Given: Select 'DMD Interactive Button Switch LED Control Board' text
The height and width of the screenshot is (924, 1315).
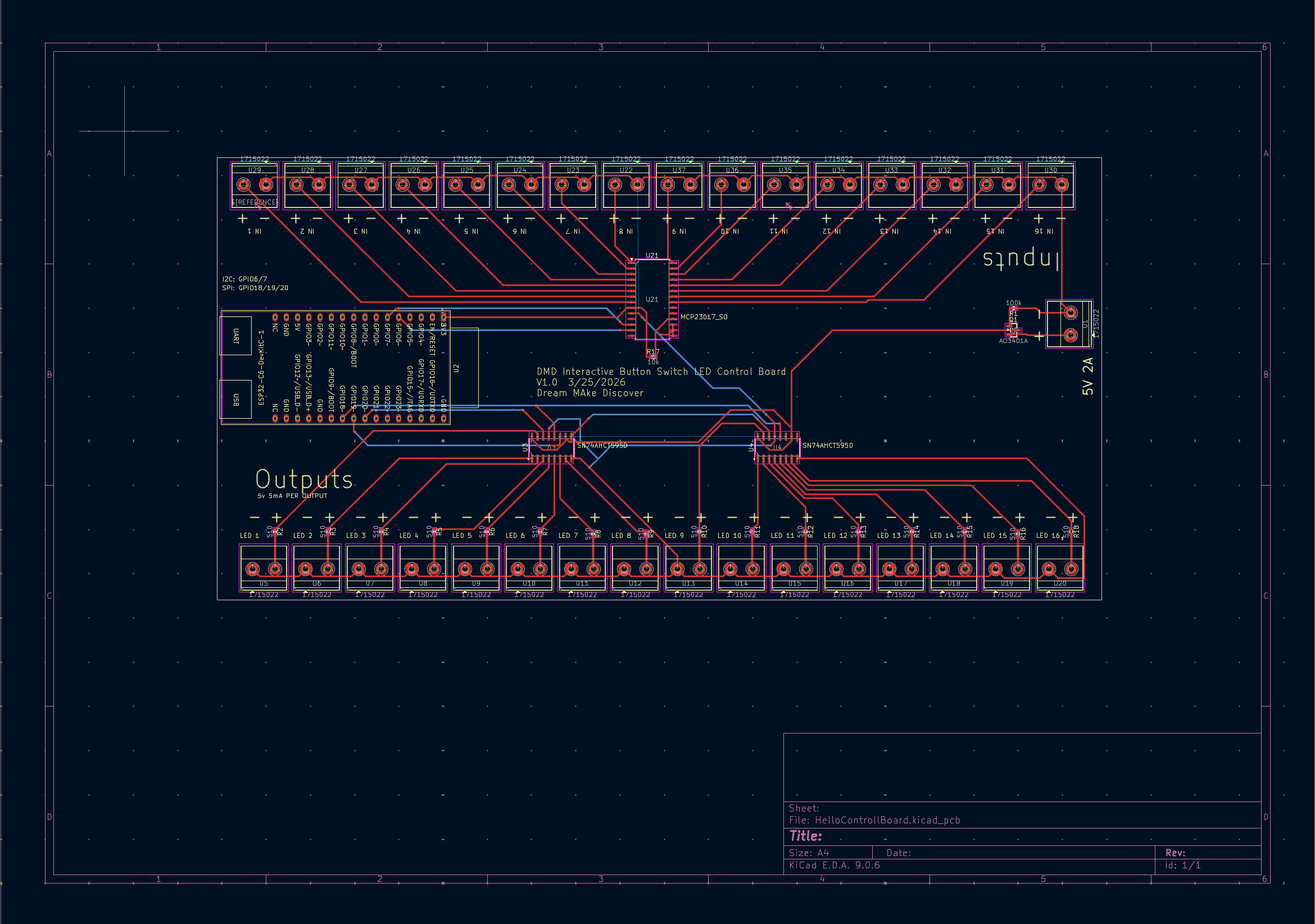Looking at the screenshot, I should coord(661,372).
